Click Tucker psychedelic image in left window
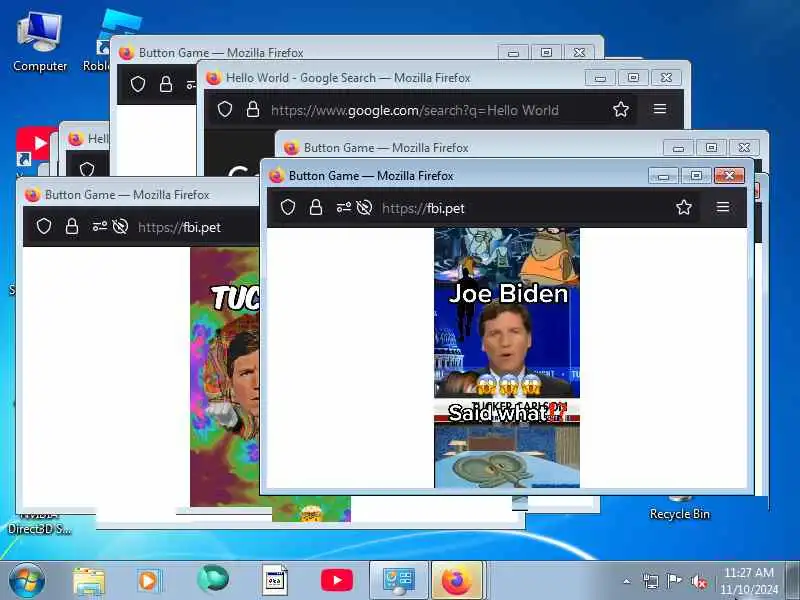 (224, 377)
